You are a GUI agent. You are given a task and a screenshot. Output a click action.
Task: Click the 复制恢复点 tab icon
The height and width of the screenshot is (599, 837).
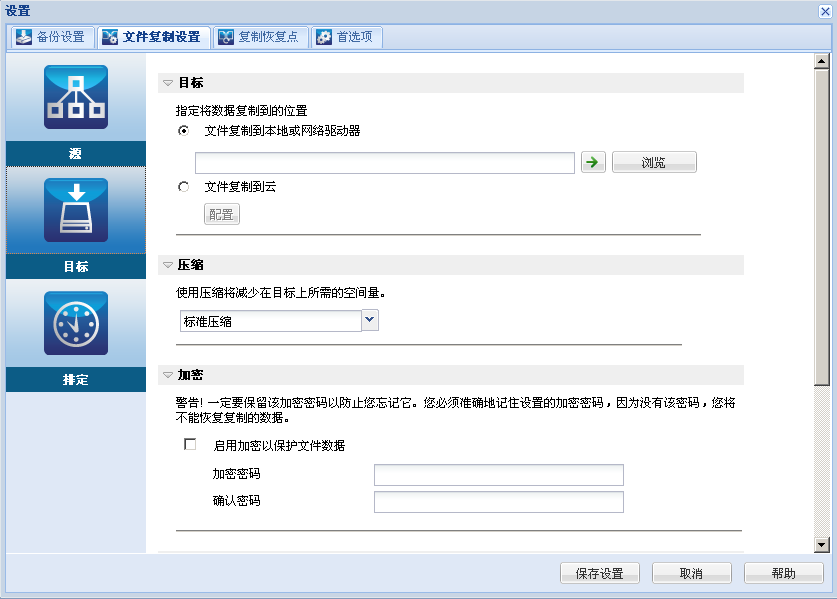[226, 37]
